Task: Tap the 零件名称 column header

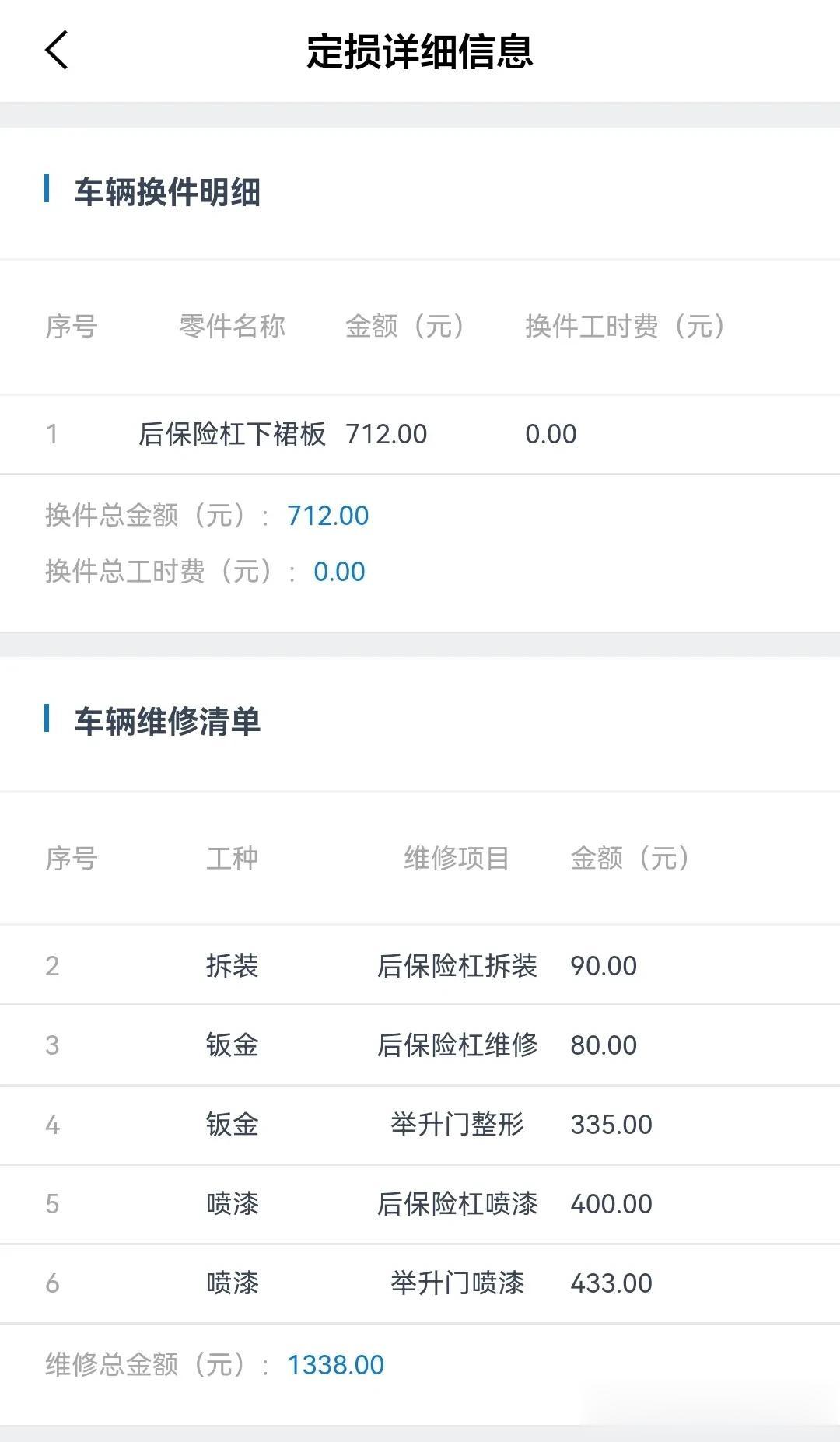Action: [233, 326]
